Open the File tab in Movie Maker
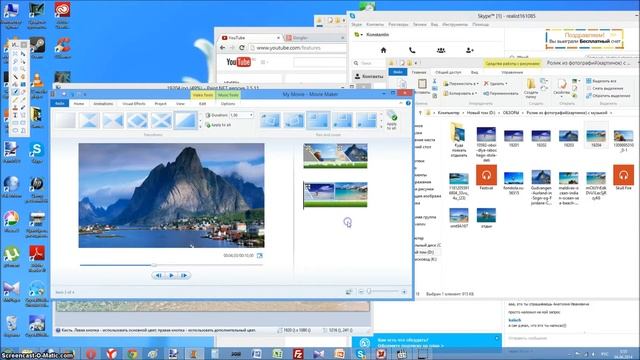The width and height of the screenshot is (640, 360). tap(60, 104)
